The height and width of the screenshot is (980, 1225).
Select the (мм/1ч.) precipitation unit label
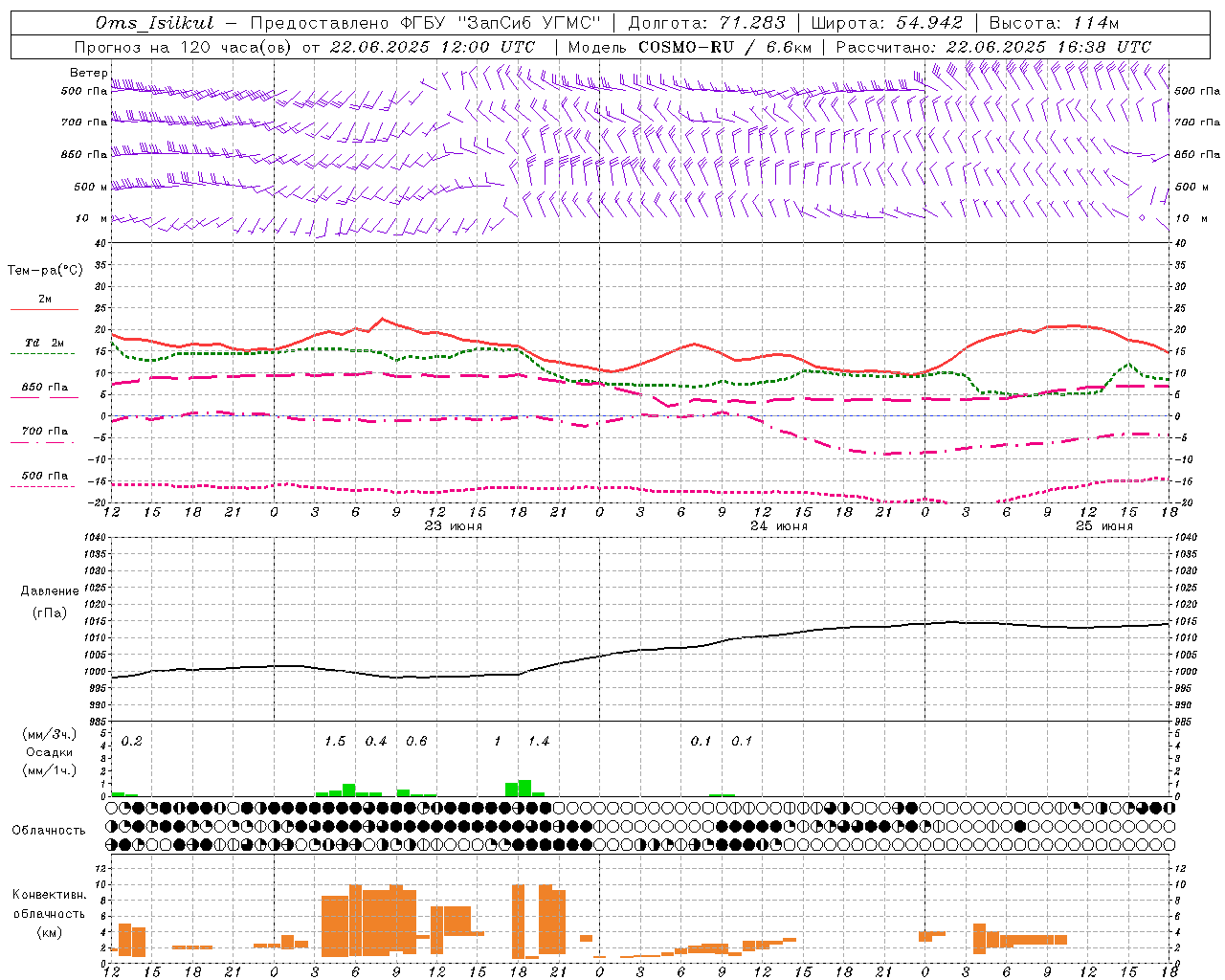[x=49, y=770]
